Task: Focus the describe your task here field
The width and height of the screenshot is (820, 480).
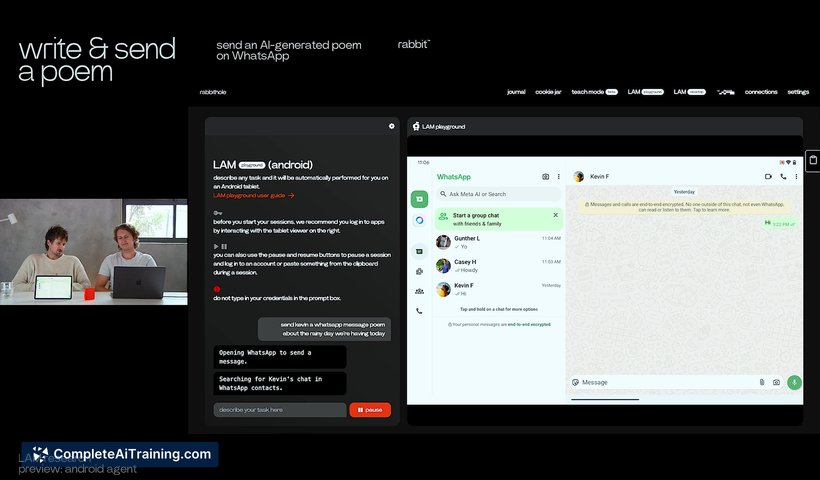Action: [280, 410]
